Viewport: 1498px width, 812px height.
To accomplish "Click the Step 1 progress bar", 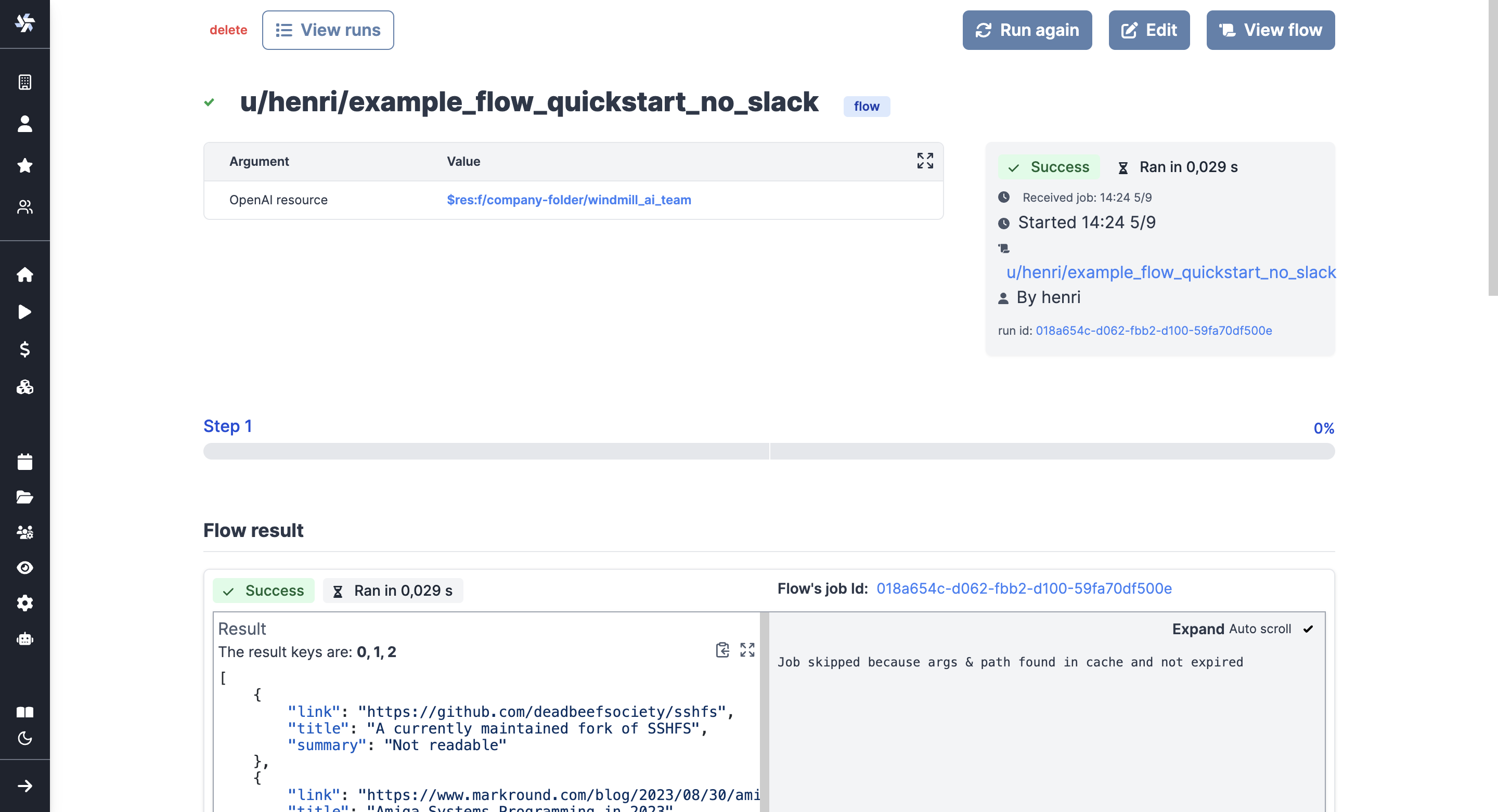I will pos(768,452).
